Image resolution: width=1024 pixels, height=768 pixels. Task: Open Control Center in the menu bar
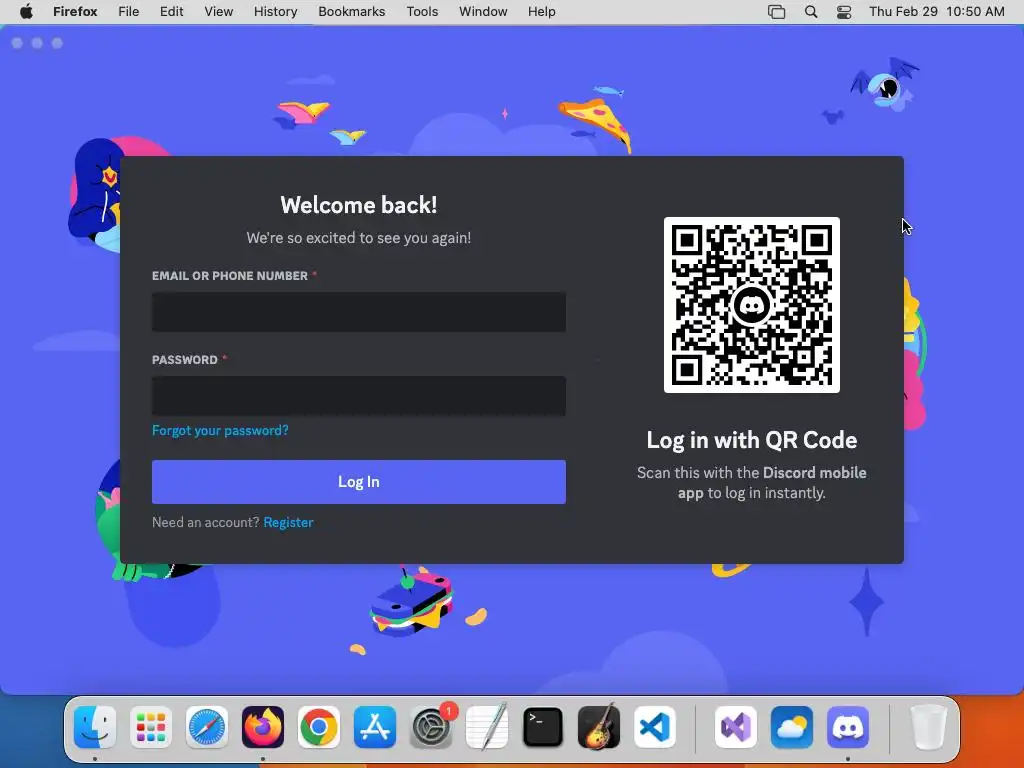[x=844, y=12]
